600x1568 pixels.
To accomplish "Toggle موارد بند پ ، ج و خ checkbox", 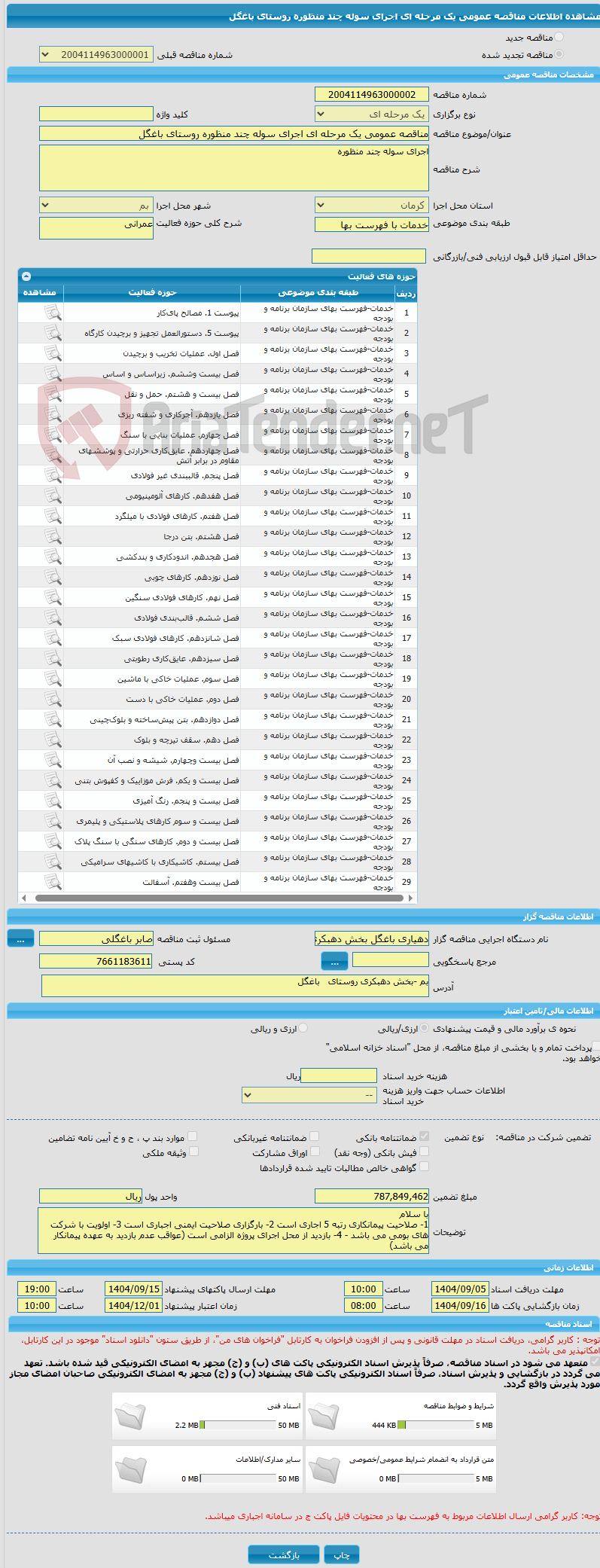I will pos(193,1136).
